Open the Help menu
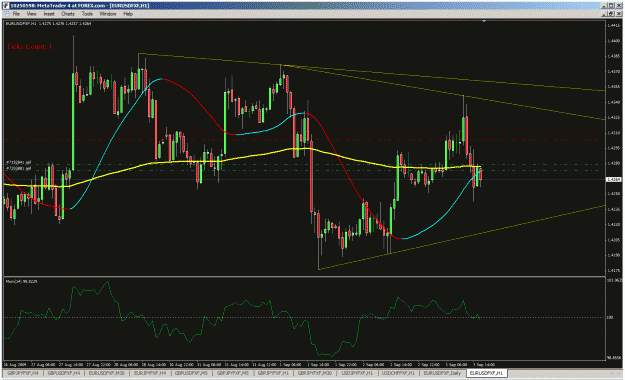 coord(128,14)
